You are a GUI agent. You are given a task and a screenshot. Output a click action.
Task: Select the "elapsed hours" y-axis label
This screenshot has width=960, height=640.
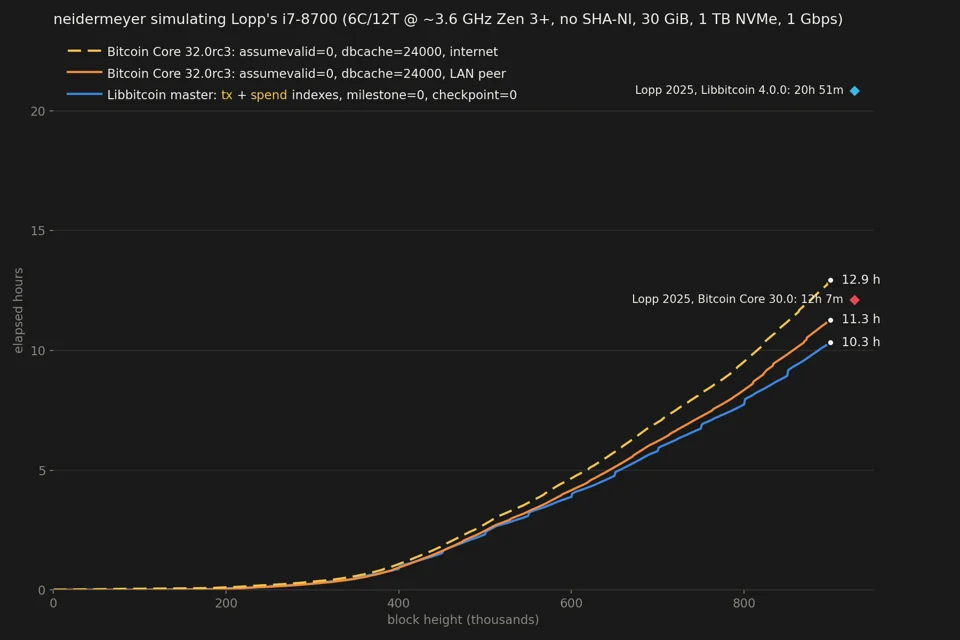point(18,311)
